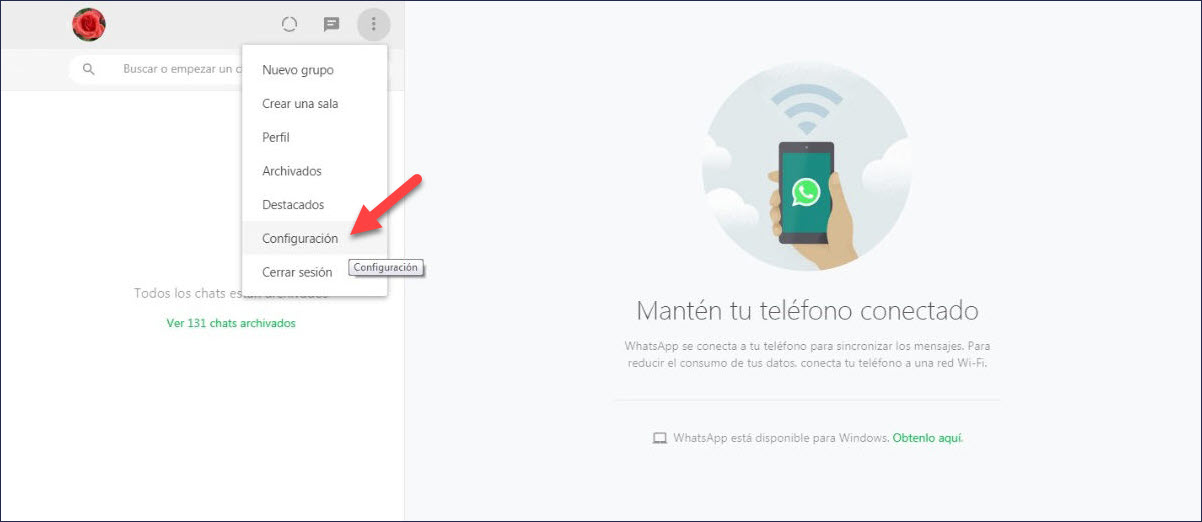Click 'Todos los chats están archivados' text

coord(231,294)
